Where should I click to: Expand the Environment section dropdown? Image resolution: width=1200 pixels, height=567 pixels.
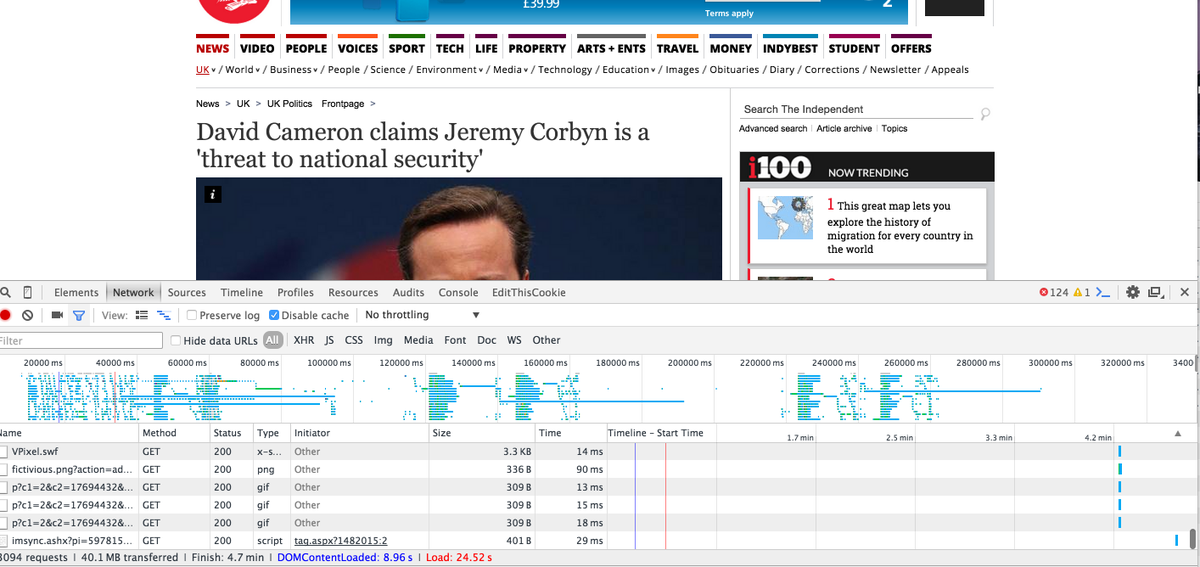pos(482,70)
